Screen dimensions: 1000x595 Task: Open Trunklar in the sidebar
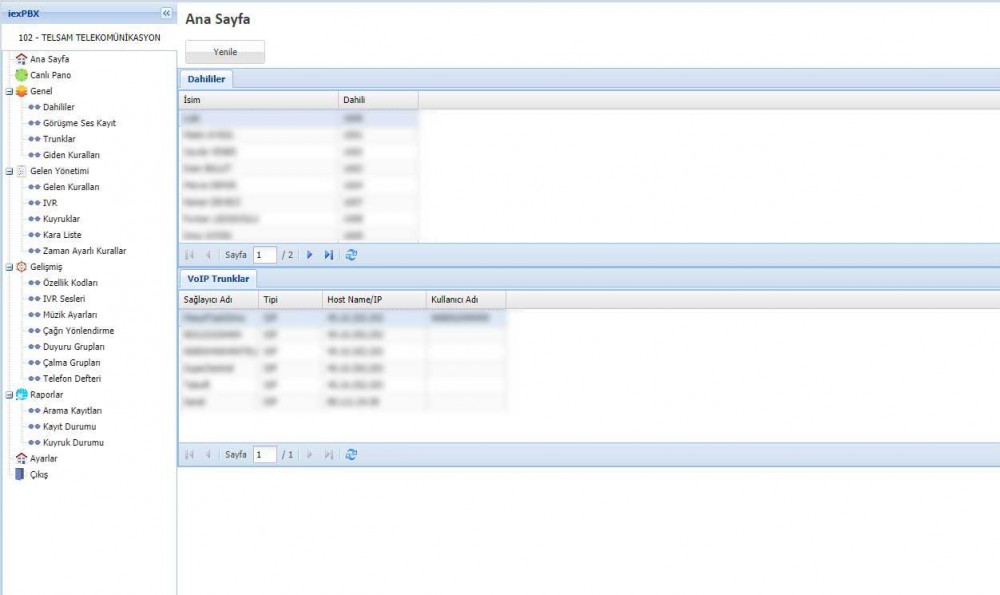[x=59, y=138]
